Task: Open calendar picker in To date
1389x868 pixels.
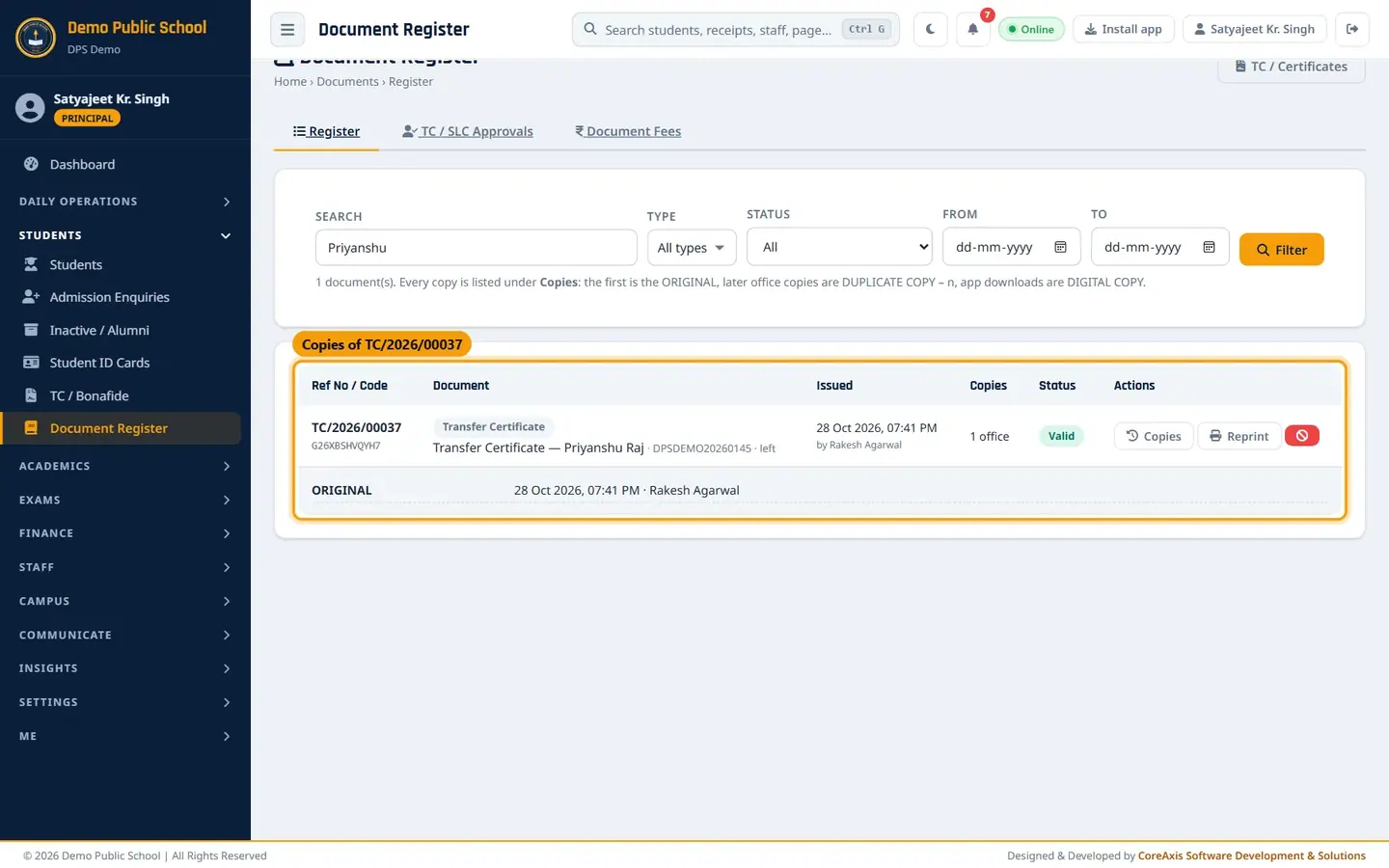Action: coord(1209,247)
